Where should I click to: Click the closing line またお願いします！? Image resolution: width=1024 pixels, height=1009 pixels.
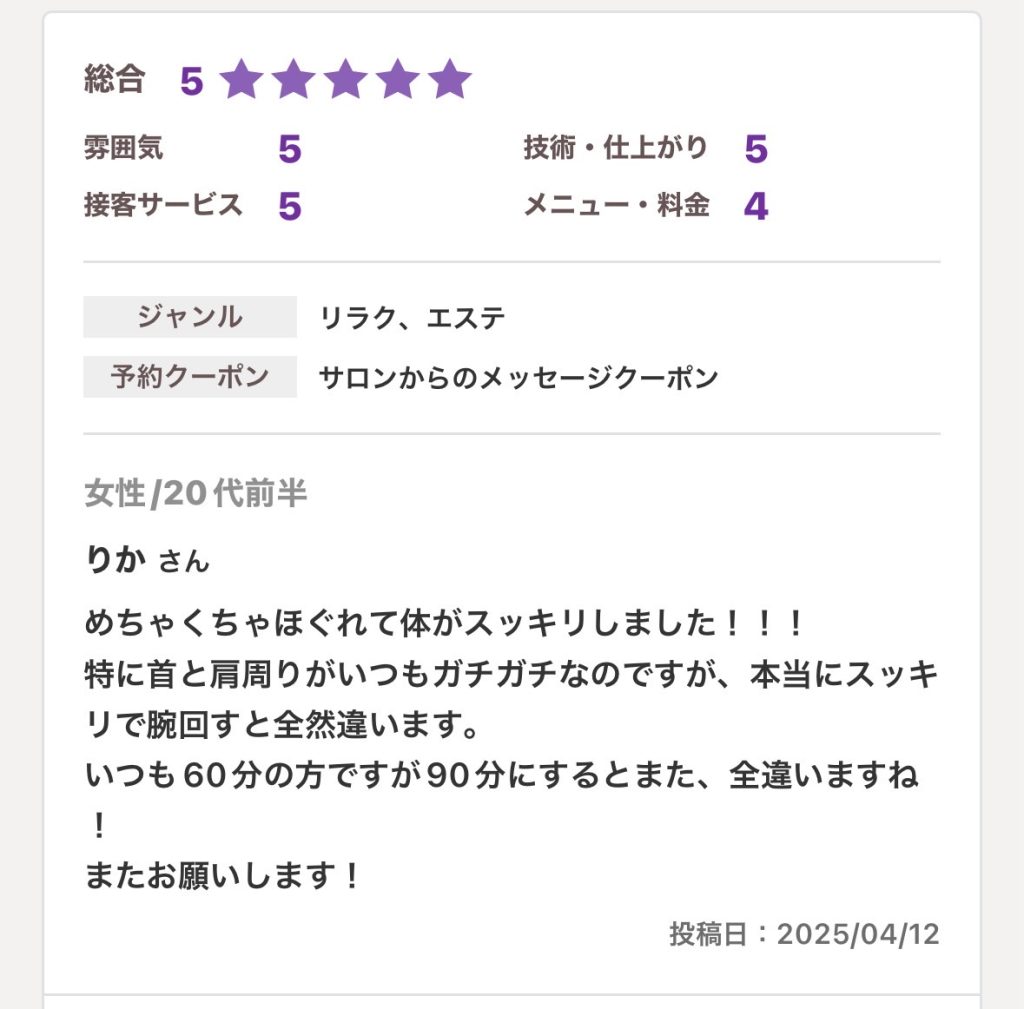[222, 875]
